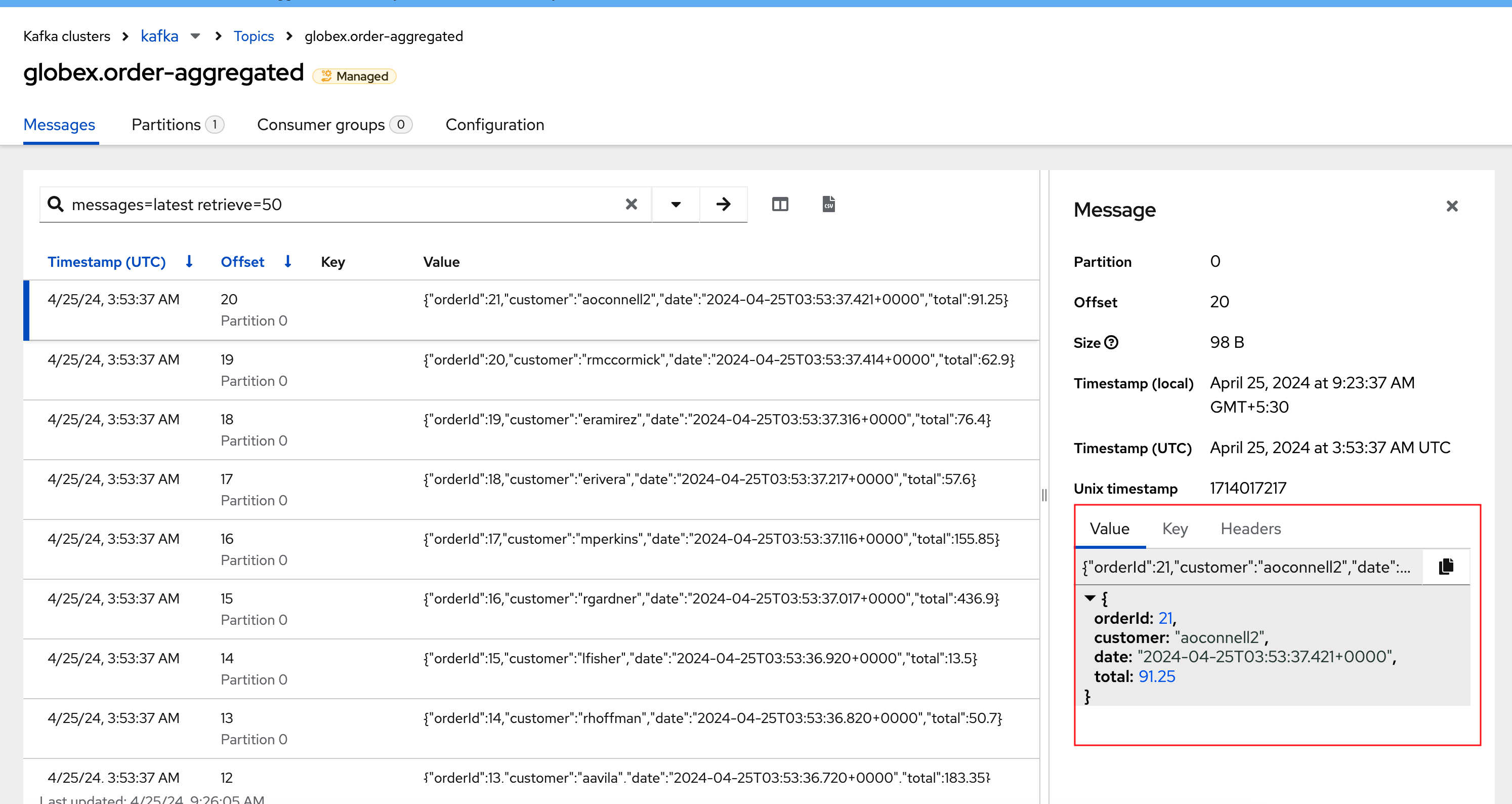Viewport: 1512px width, 804px height.
Task: Select message row for customer lfisher
Action: [x=531, y=669]
